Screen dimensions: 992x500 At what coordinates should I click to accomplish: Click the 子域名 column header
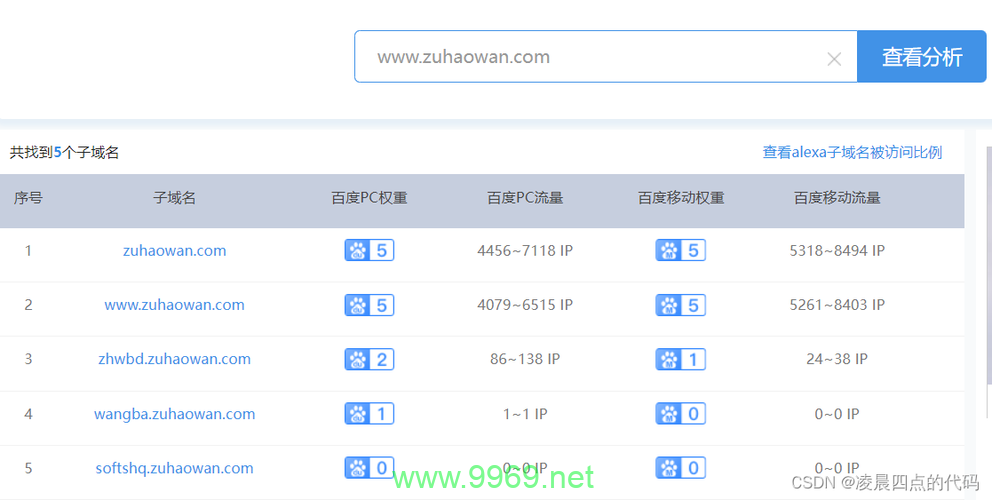[175, 198]
